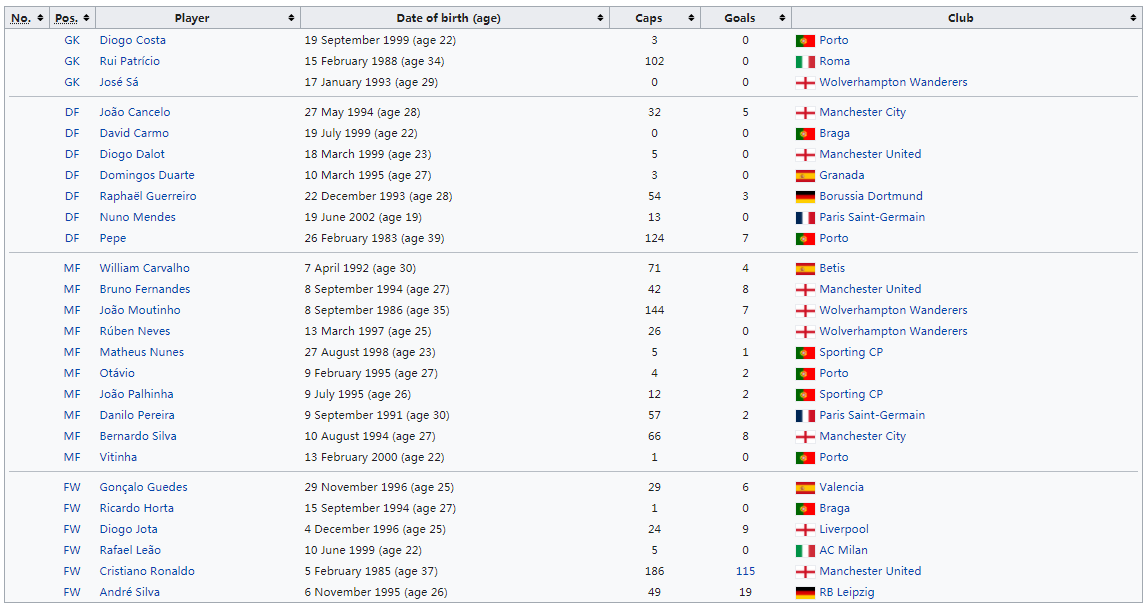Screen dimensions: 1147x604
Task: Sort table by the Pos. column arrows
Action: [86, 18]
